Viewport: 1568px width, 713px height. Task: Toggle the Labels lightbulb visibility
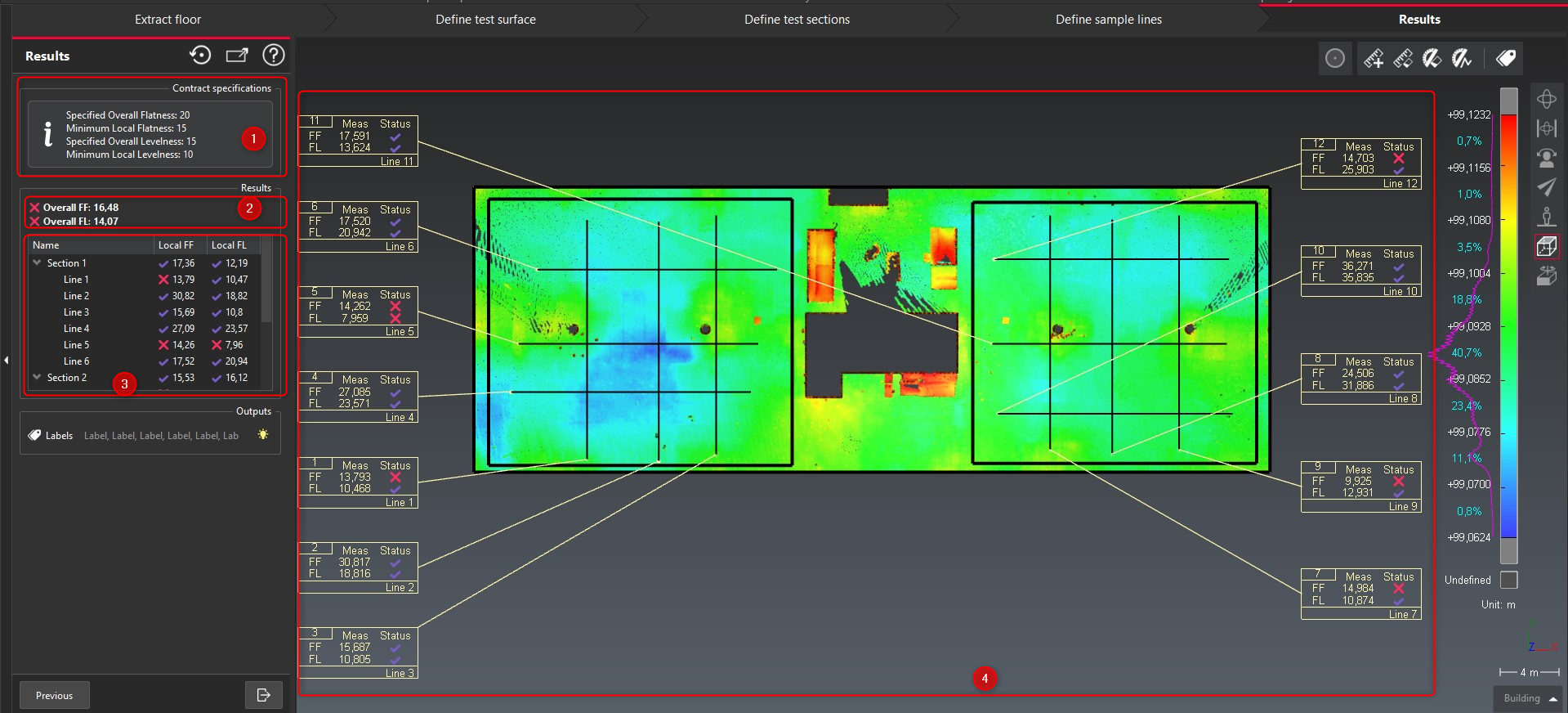pyautogui.click(x=263, y=435)
